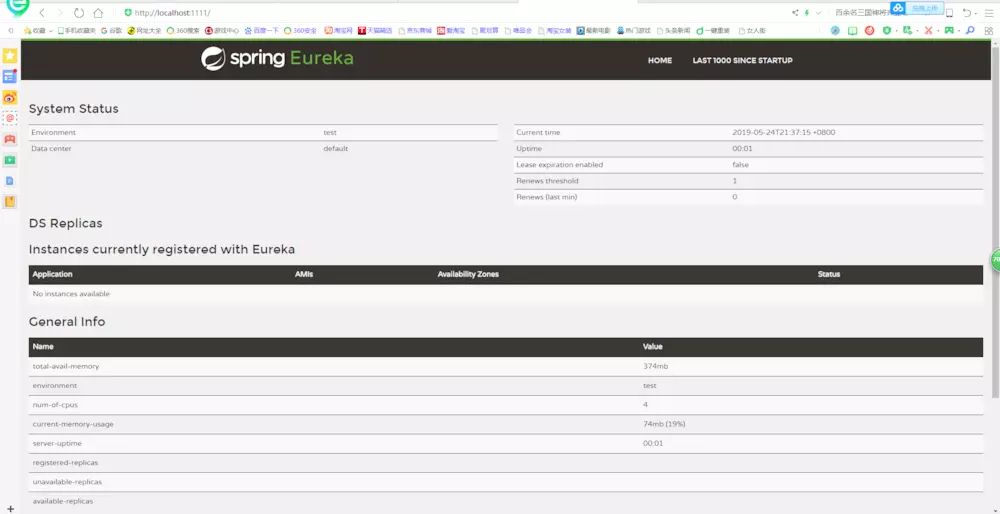Click the undo closed-tab arrow icon
Viewport: 1000px width, 514px height.
[x=967, y=13]
